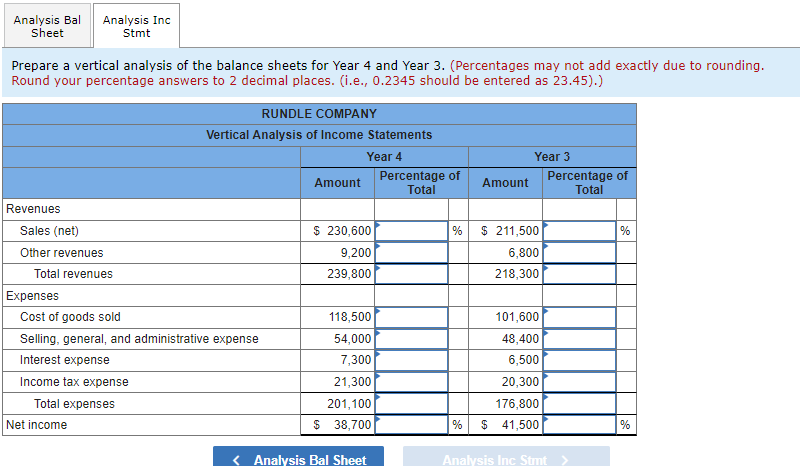This screenshot has width=808, height=466.
Task: Click the Revenues section label
Action: tap(33, 209)
